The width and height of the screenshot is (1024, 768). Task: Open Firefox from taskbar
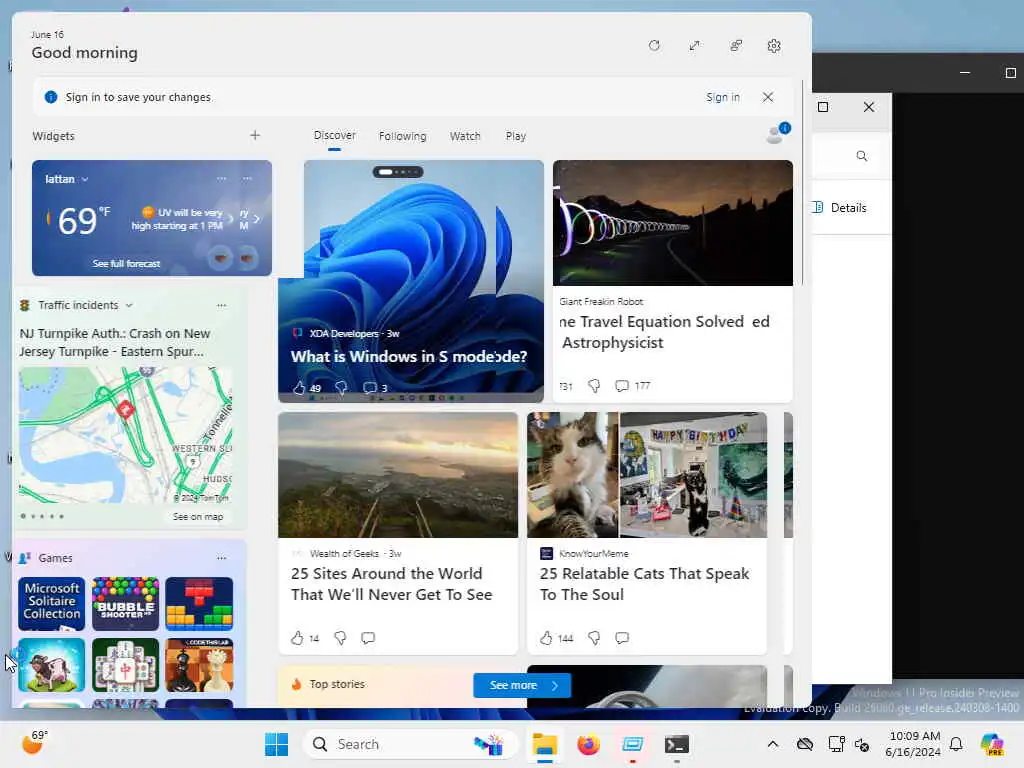coord(588,744)
